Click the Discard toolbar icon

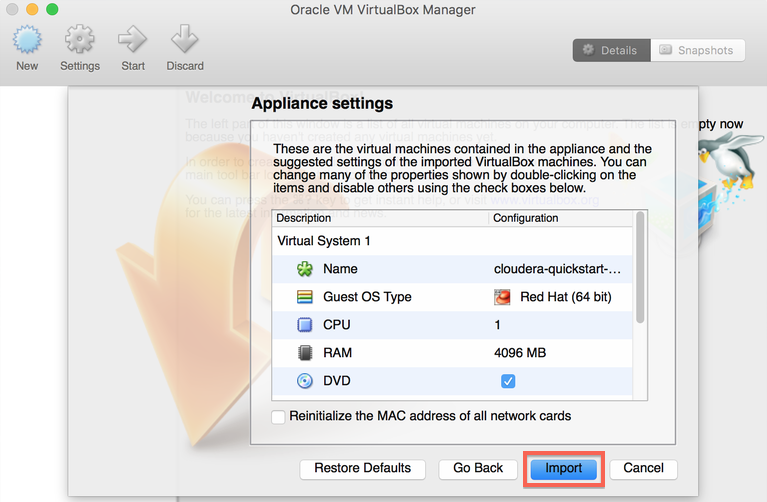(184, 39)
